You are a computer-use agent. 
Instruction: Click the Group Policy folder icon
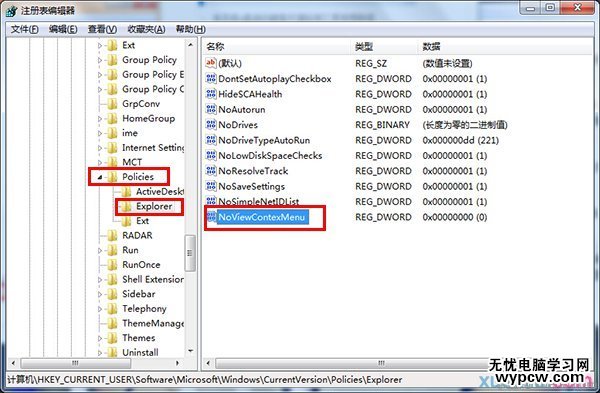coord(112,60)
